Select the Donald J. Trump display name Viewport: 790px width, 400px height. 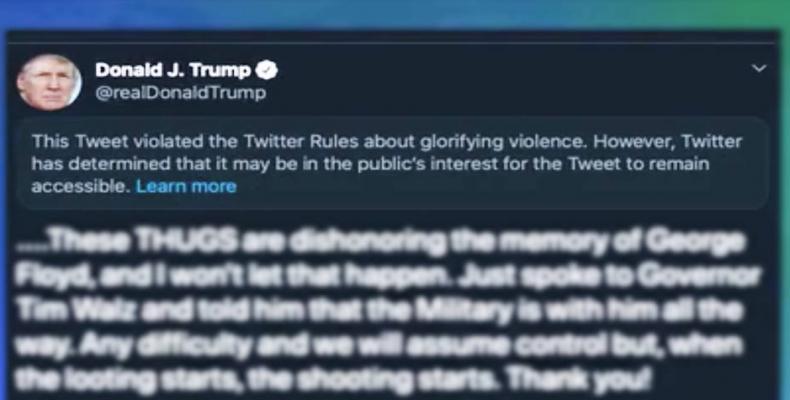(173, 71)
